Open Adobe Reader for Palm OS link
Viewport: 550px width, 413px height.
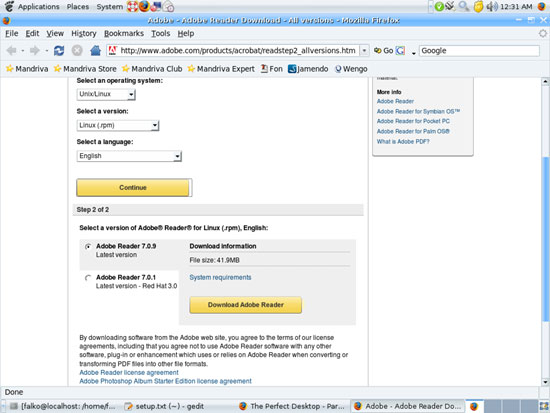413,131
